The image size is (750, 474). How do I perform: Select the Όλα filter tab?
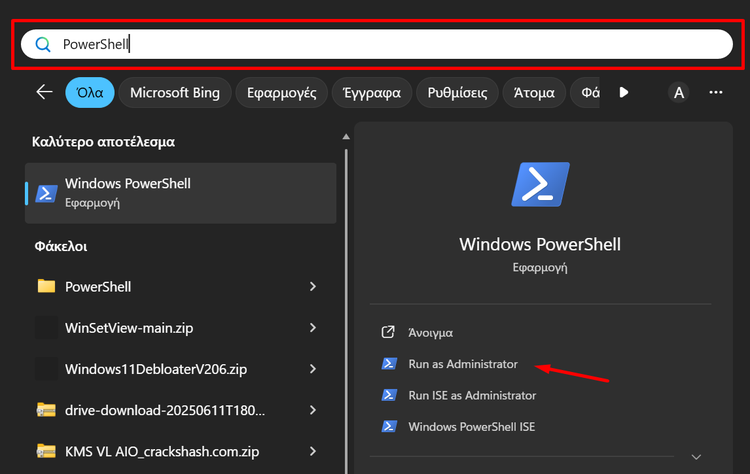(88, 93)
